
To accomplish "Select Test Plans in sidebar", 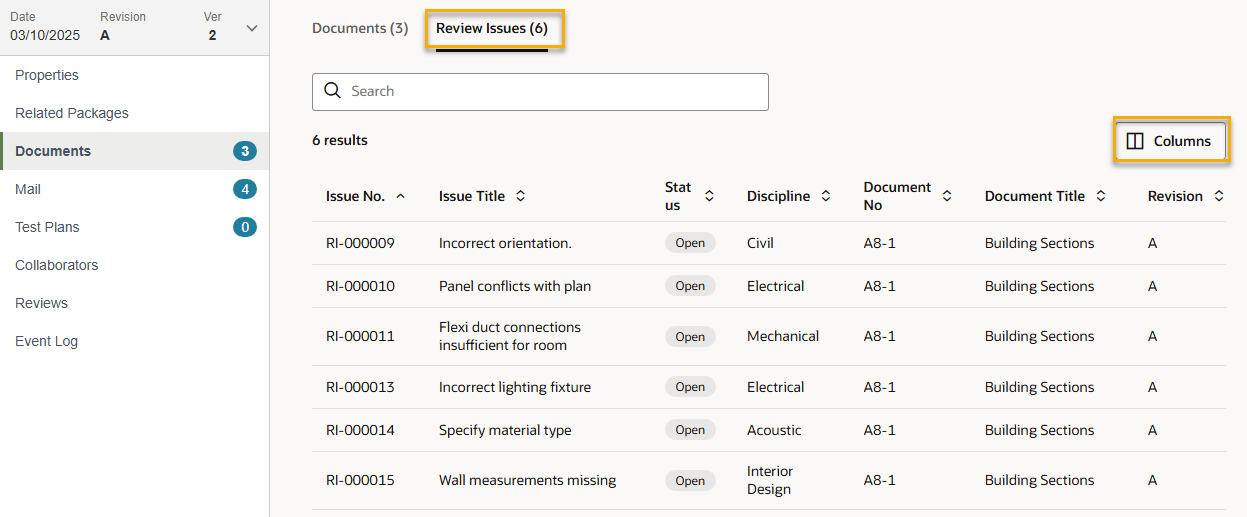I will 47,227.
